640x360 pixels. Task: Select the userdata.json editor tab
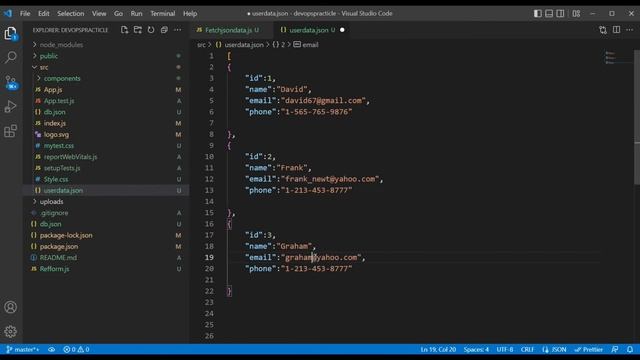point(312,30)
